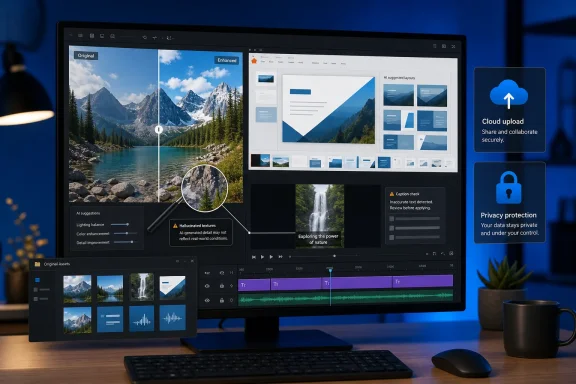The image size is (576, 384).
Task: Click the blue playhead marker on timeline
Action: [x=330, y=270]
